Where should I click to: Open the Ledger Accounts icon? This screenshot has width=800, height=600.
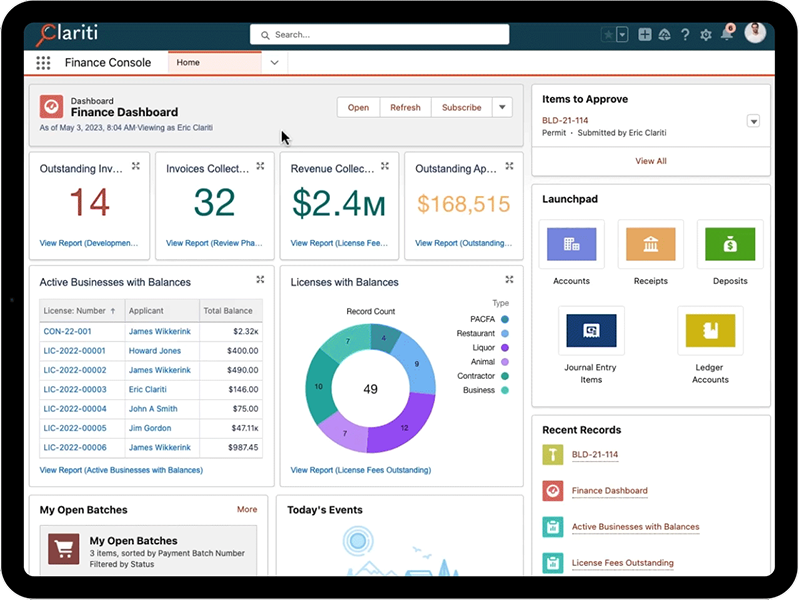click(710, 330)
